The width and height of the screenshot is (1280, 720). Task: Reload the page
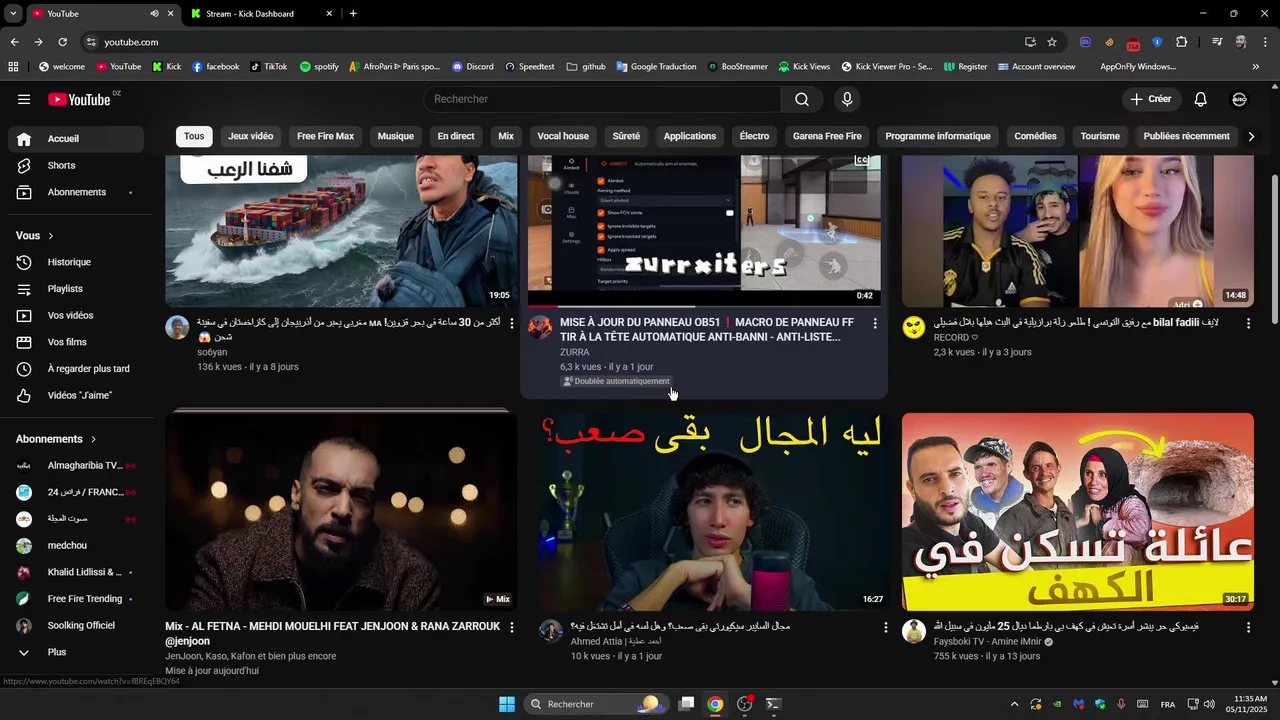62,42
